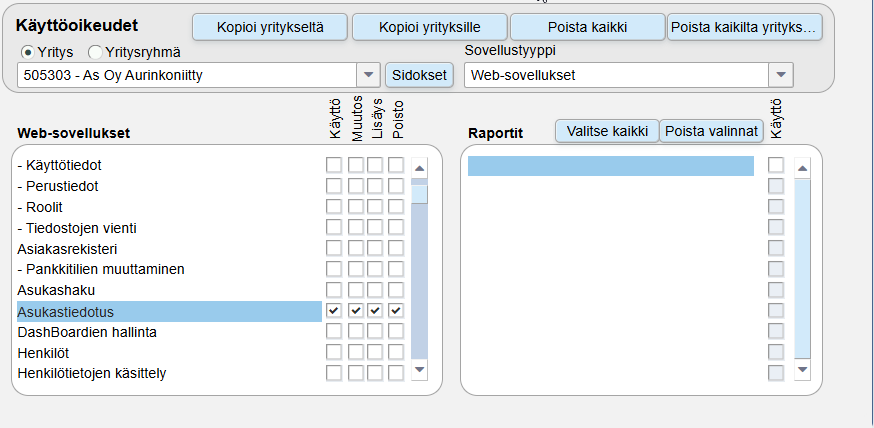Select the - Tiedostojen vienti row

(x=169, y=228)
